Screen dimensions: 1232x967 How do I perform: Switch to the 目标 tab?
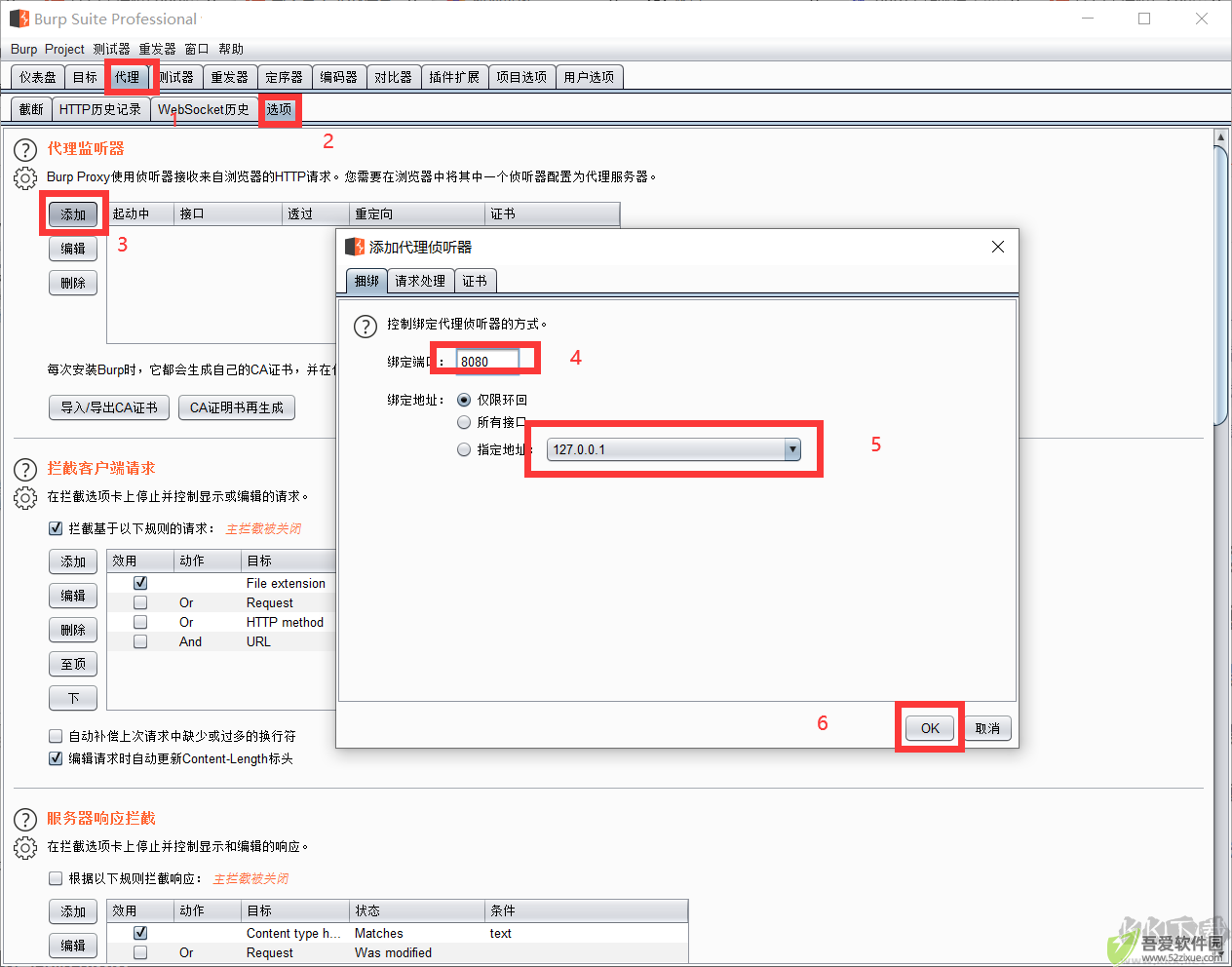(85, 77)
